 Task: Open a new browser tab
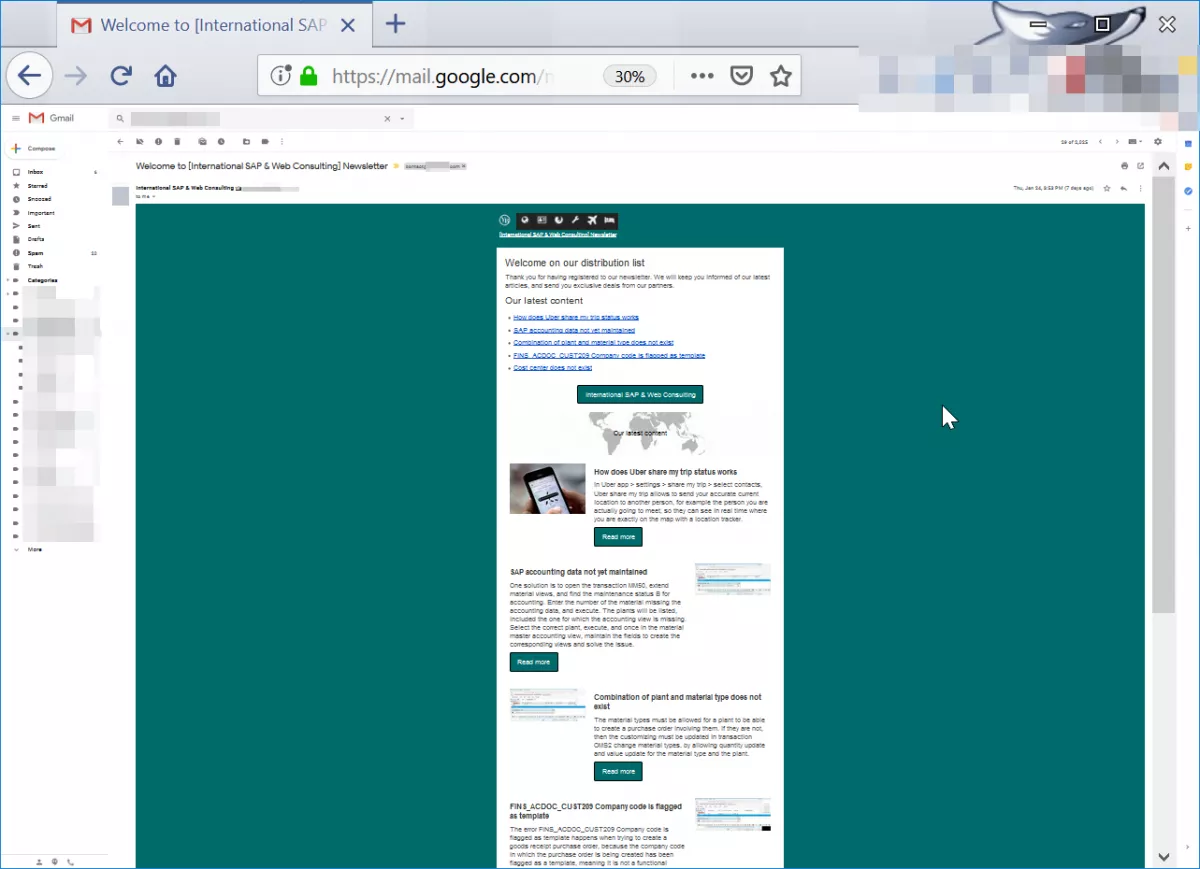click(x=396, y=24)
